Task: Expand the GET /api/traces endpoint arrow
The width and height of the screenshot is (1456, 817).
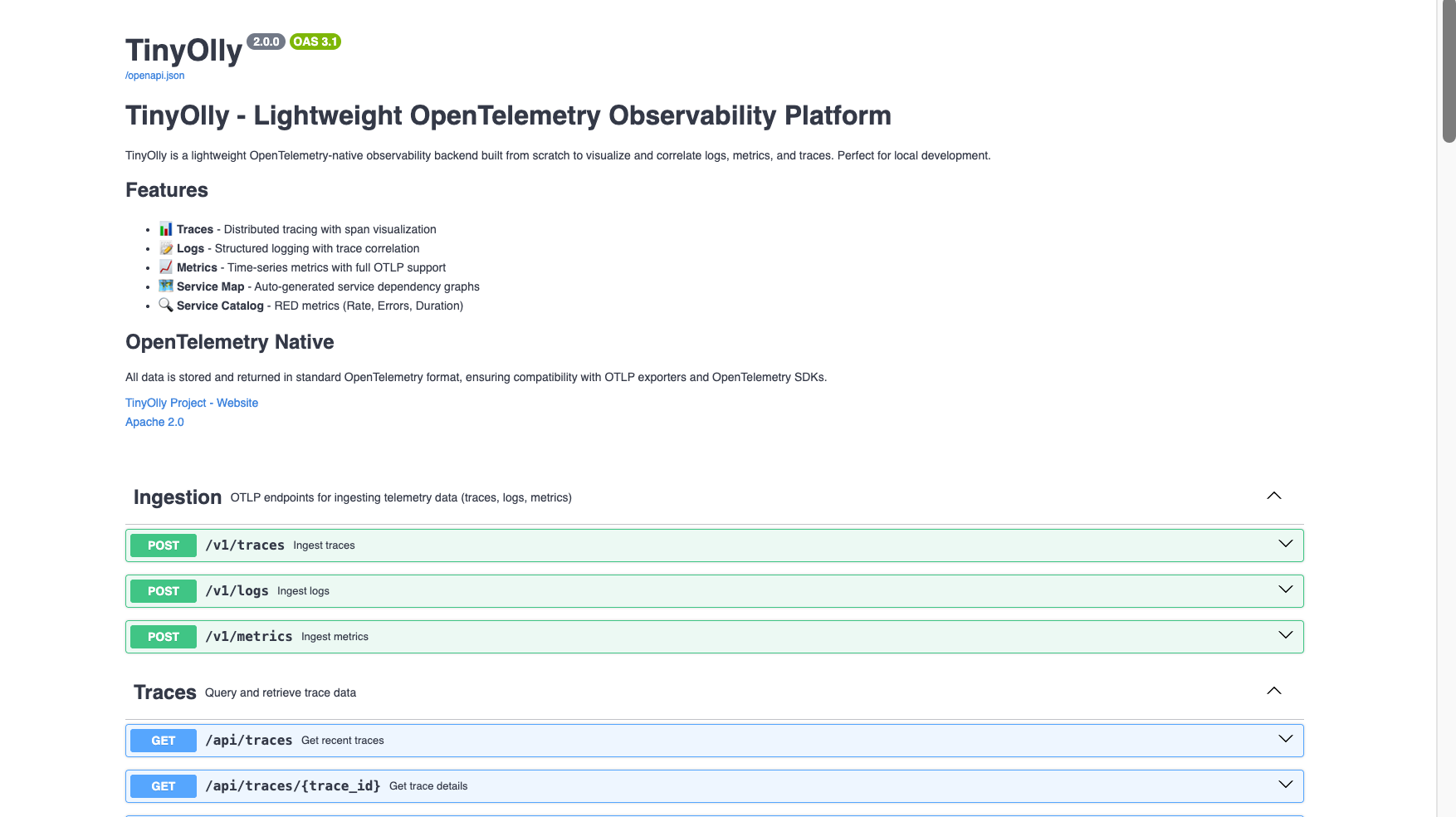Action: [x=1285, y=739]
